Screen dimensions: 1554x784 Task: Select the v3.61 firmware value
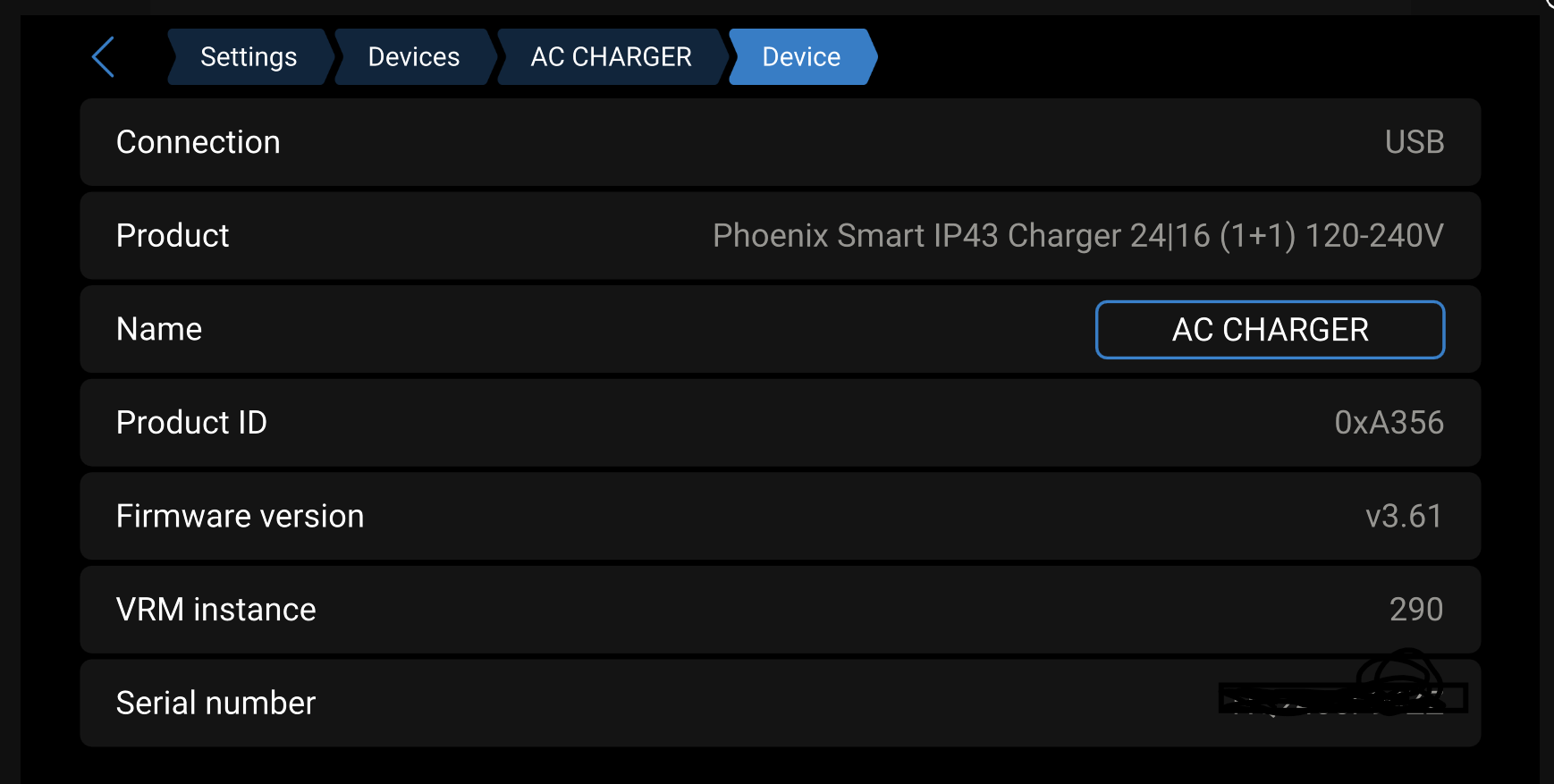tap(1404, 517)
